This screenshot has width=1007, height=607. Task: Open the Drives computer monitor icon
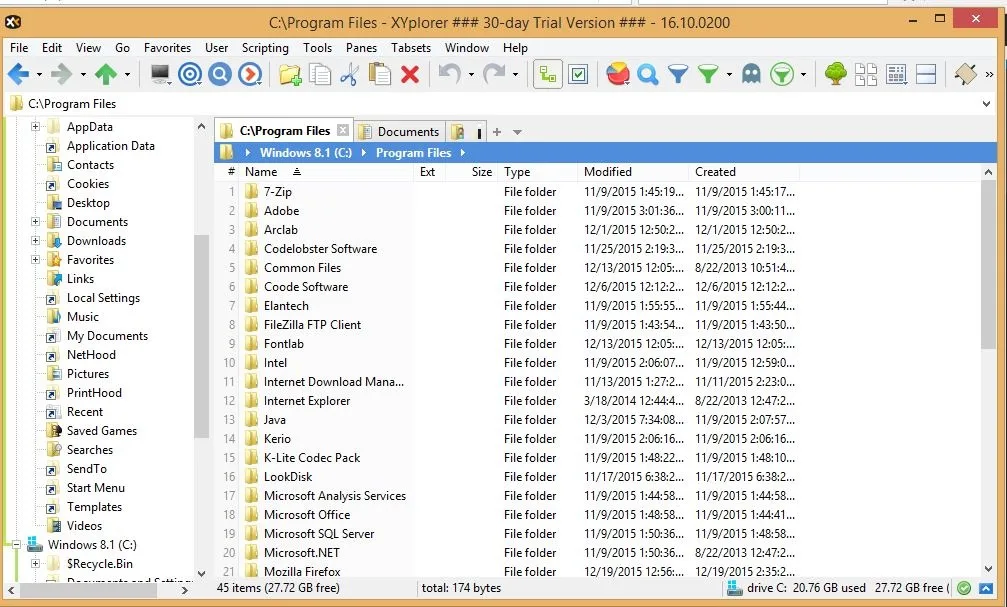coord(160,75)
